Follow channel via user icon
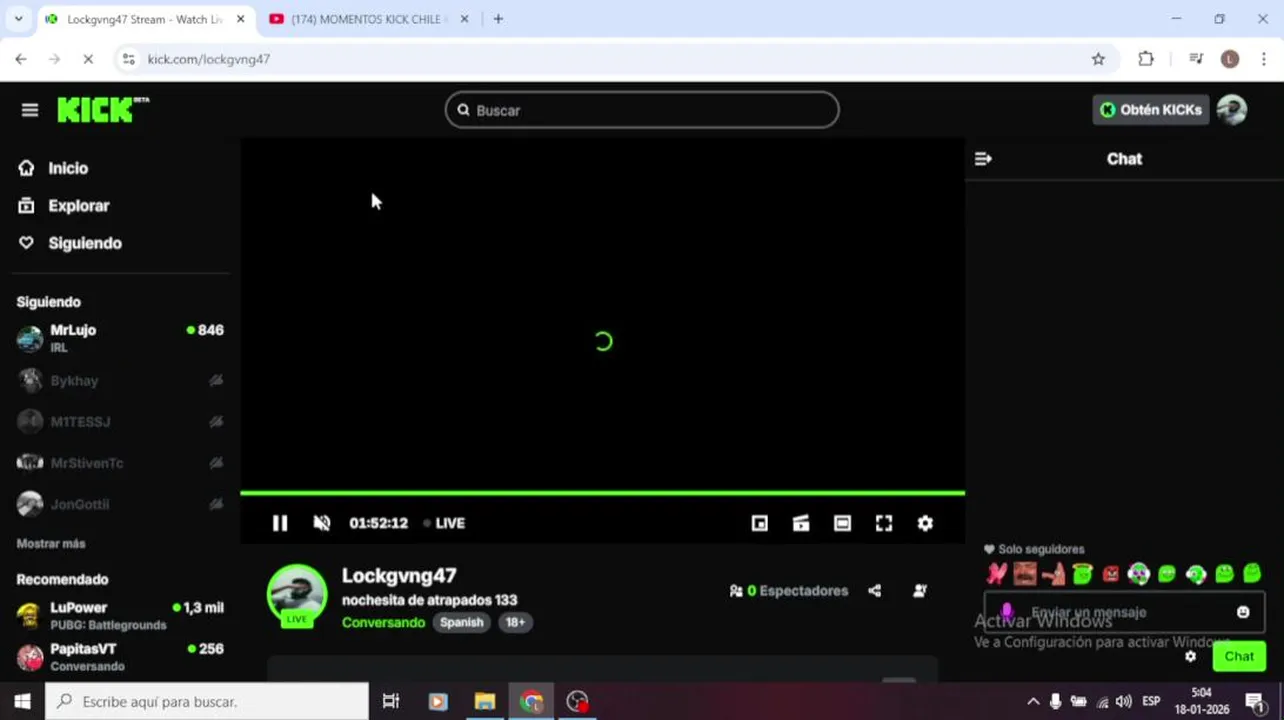 pos(920,591)
